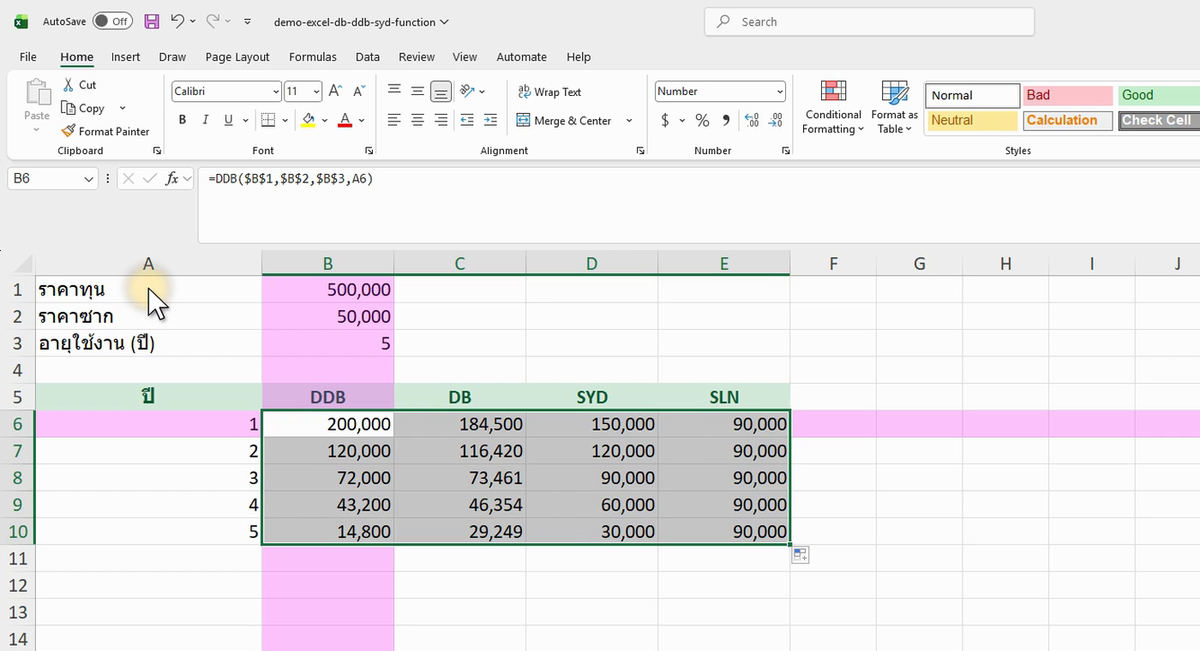Viewport: 1200px width, 651px height.
Task: Apply the Good cell style
Action: [x=1160, y=95]
